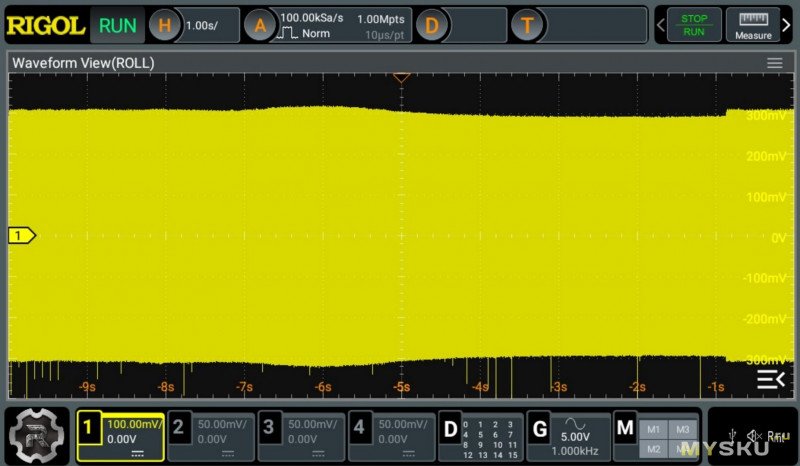Select the yellow channel 1 label
The image size is (800, 466).
click(21, 236)
